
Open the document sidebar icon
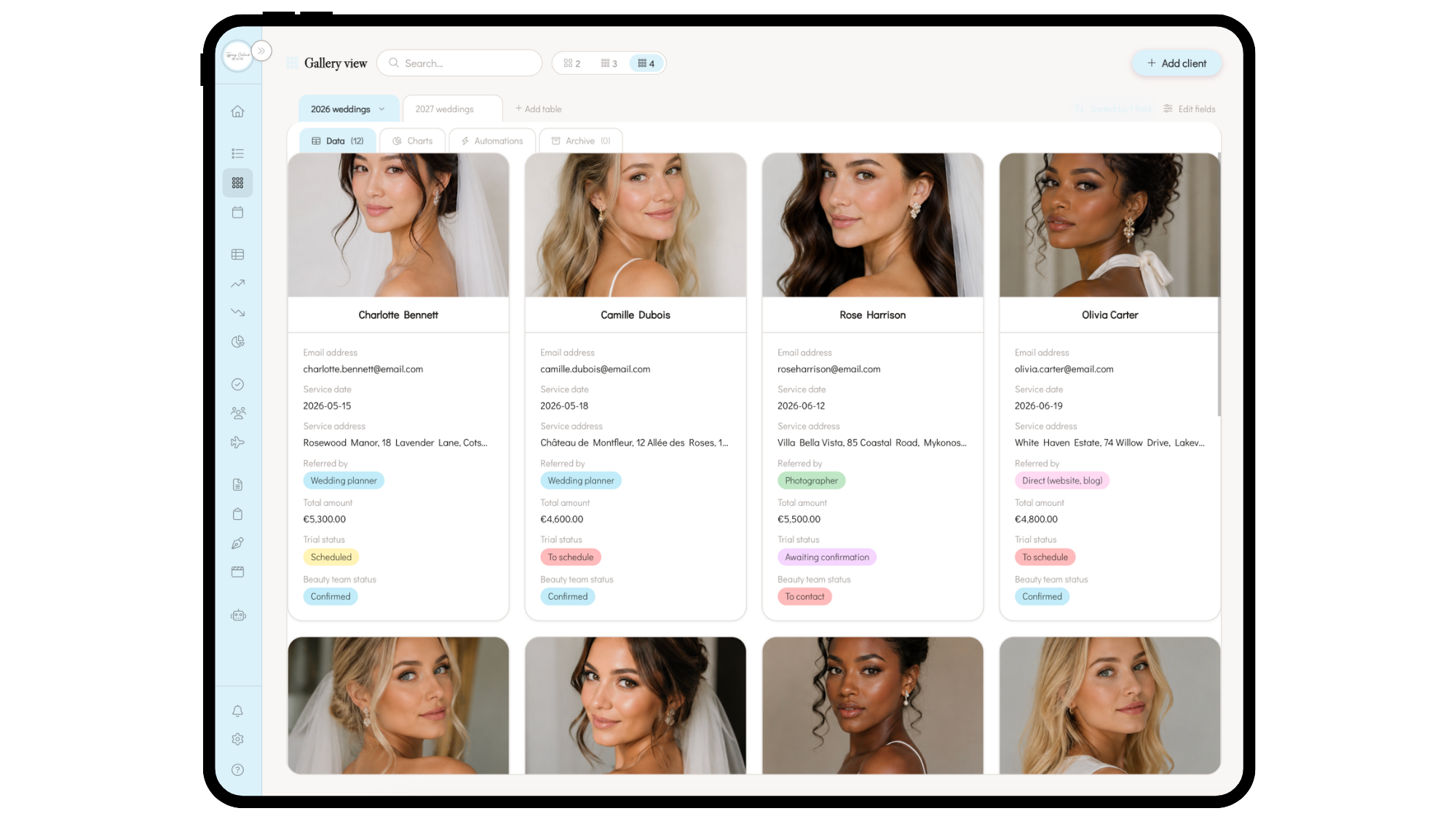pos(237,485)
